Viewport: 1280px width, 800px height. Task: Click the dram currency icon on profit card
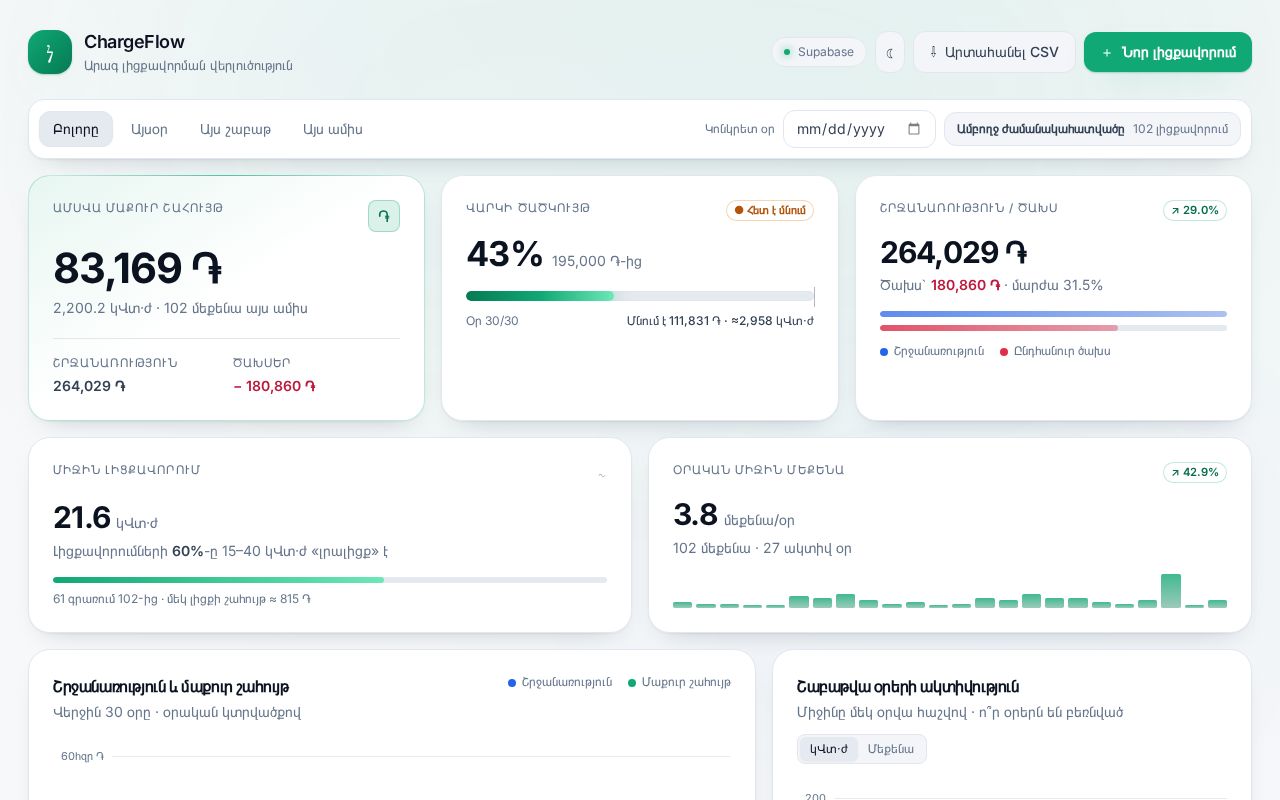[384, 216]
